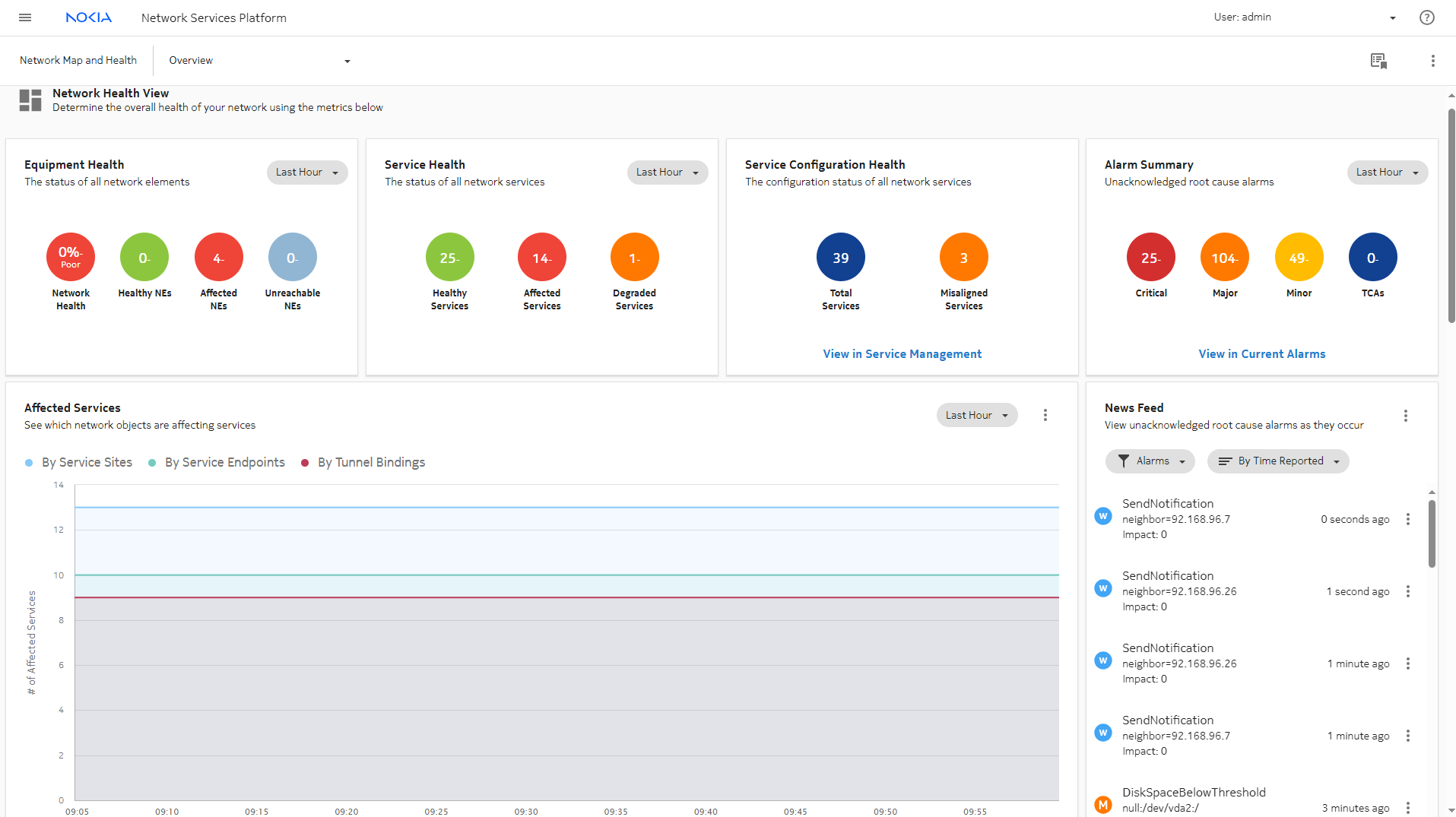Click the blue By Service Sites line in chart
1456x817 pixels.
(x=566, y=507)
